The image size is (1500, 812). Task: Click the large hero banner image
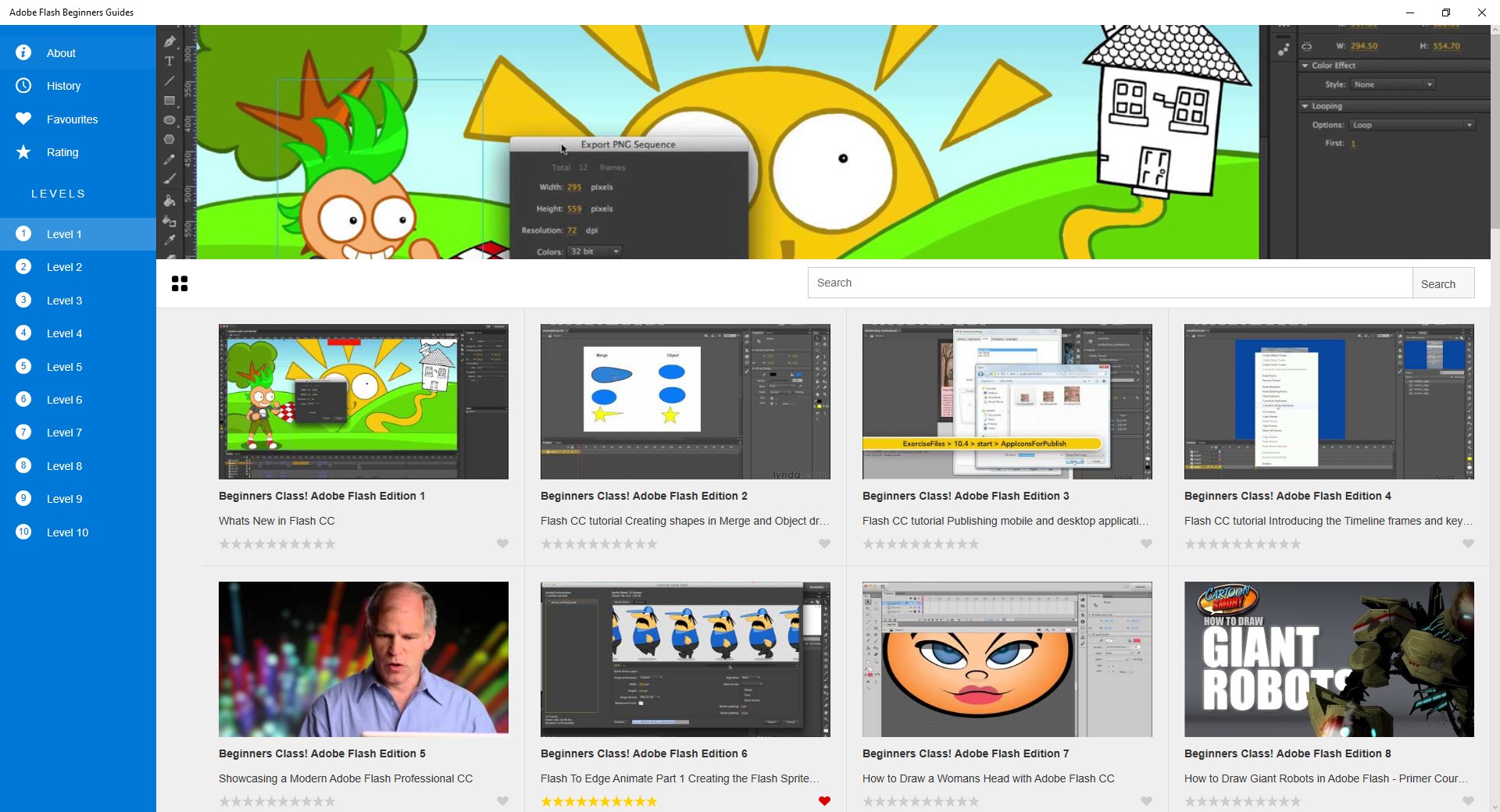tap(823, 142)
